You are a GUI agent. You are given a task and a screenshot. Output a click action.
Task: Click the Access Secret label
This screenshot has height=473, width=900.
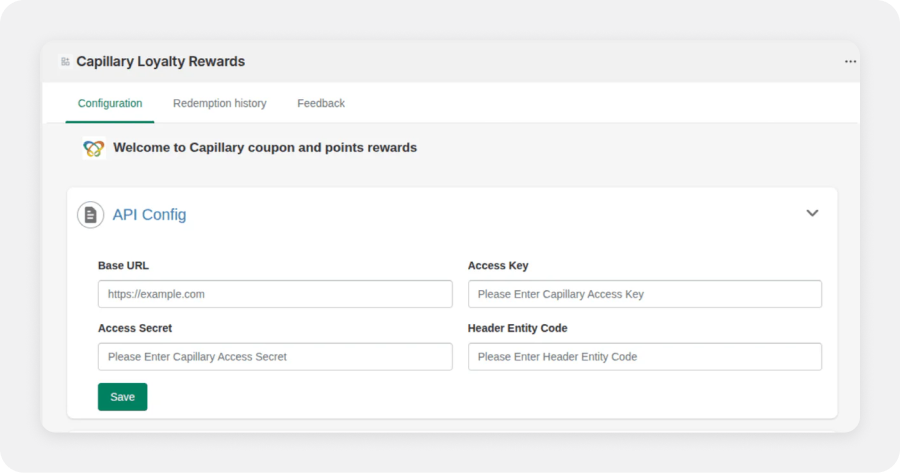135,328
